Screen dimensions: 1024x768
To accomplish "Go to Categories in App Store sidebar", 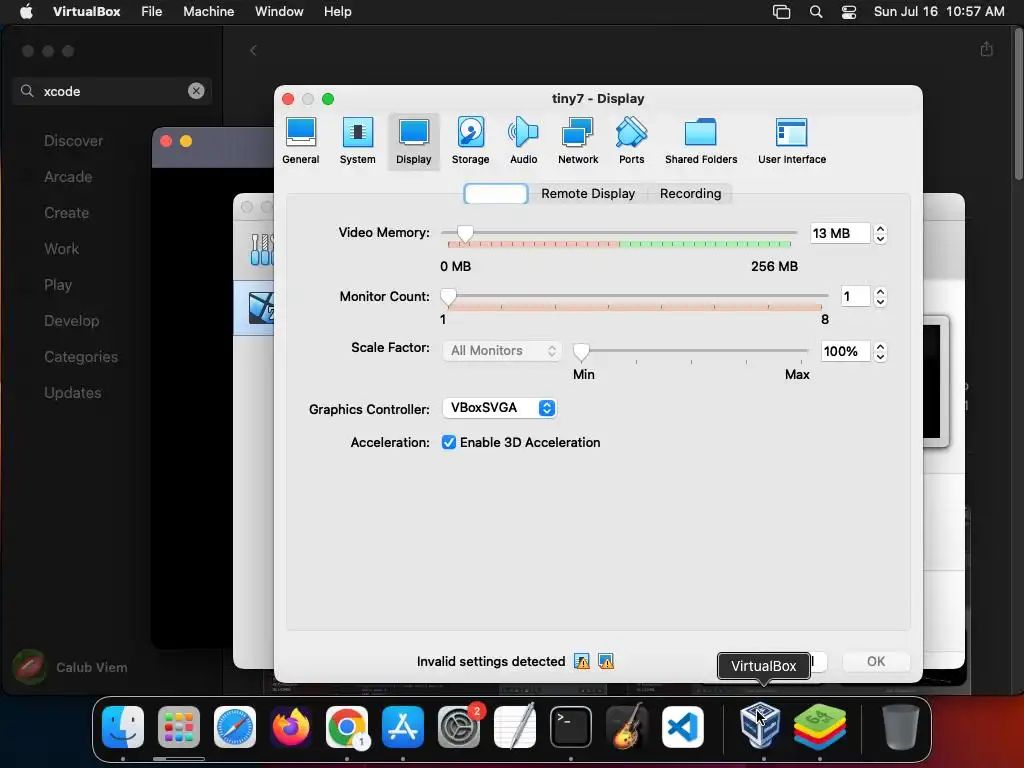I will pyautogui.click(x=81, y=357).
